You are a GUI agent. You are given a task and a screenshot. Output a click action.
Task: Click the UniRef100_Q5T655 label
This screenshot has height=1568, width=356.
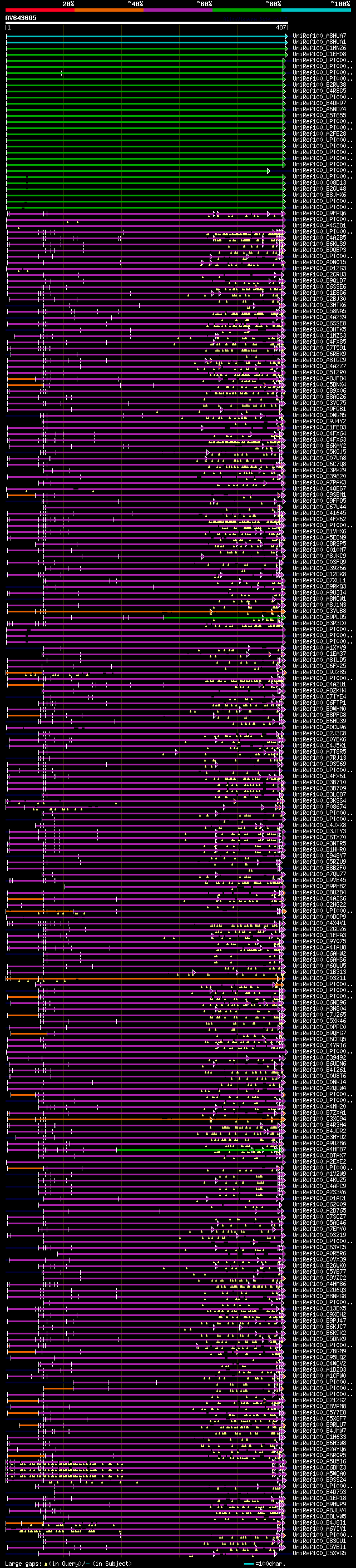pyautogui.click(x=319, y=116)
